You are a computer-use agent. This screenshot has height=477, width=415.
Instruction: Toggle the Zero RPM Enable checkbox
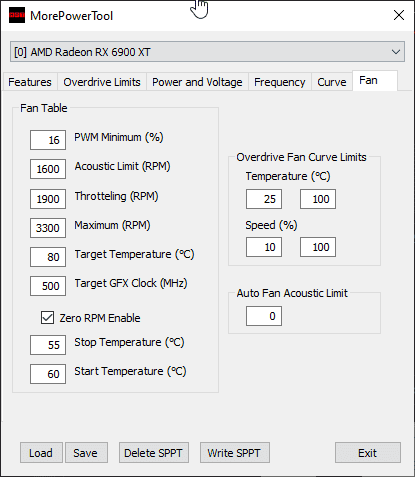click(47, 318)
